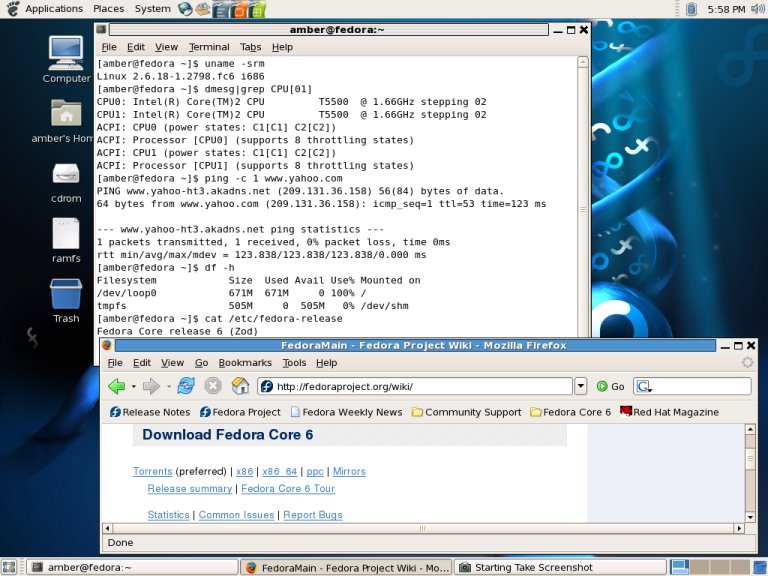Open the Back button history dropdown
This screenshot has height=576, width=768.
tap(134, 386)
